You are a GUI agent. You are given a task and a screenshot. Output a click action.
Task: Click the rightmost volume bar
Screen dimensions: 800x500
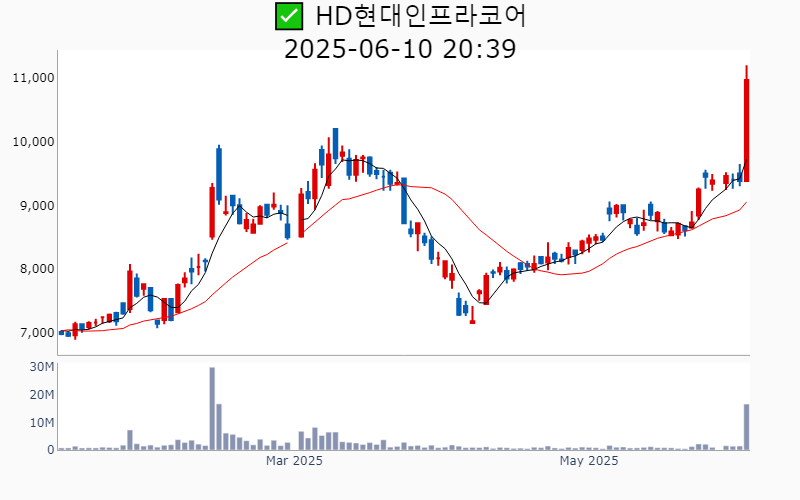(x=746, y=427)
